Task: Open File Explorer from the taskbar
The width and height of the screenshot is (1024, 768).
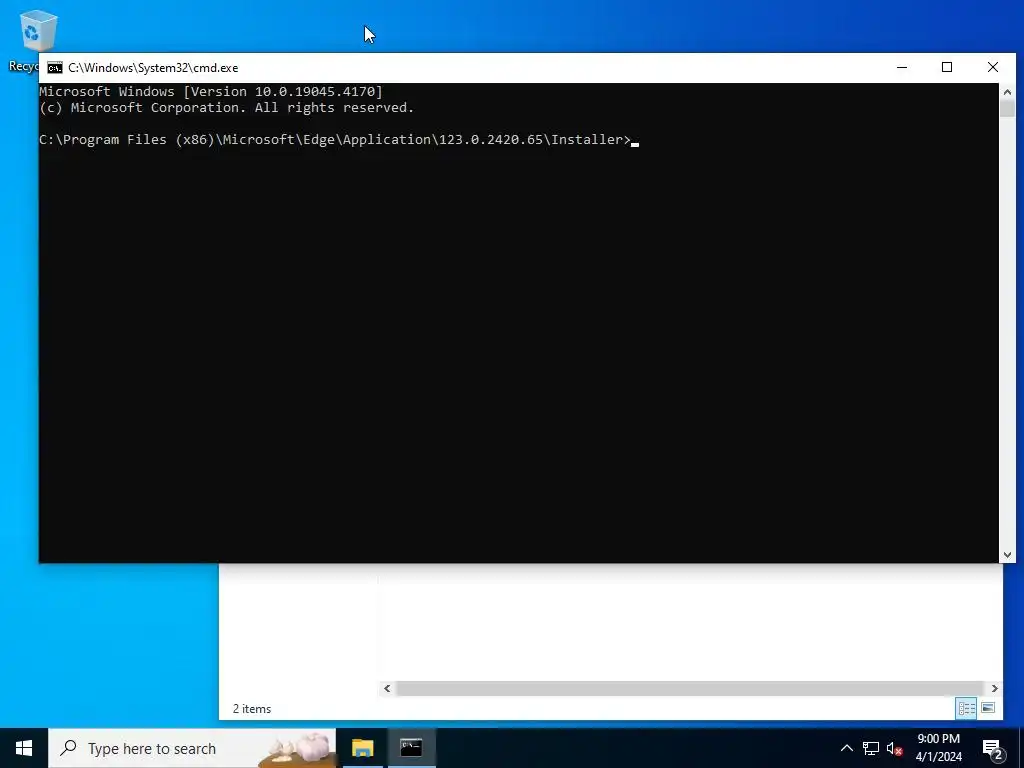Action: (x=362, y=748)
